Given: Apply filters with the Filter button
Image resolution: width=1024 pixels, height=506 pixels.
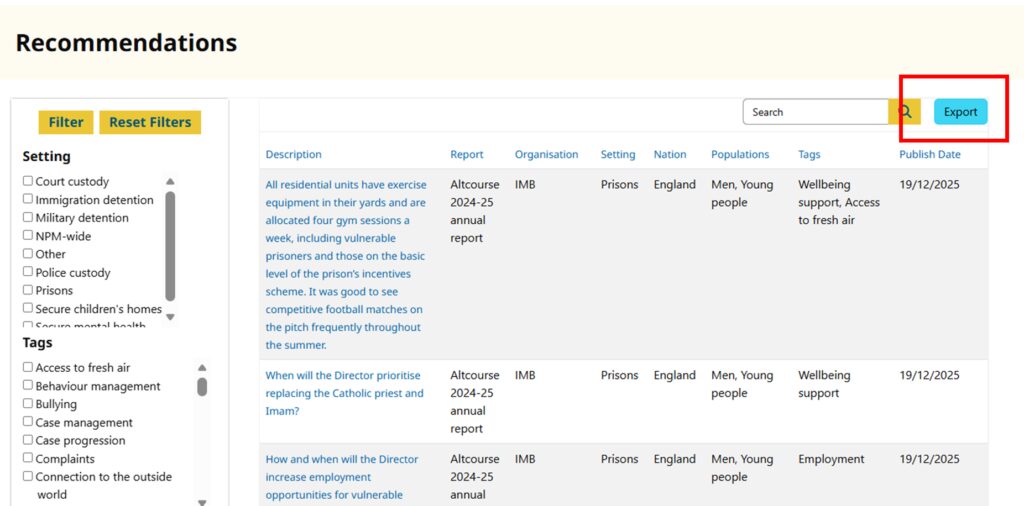Looking at the screenshot, I should pyautogui.click(x=66, y=122).
